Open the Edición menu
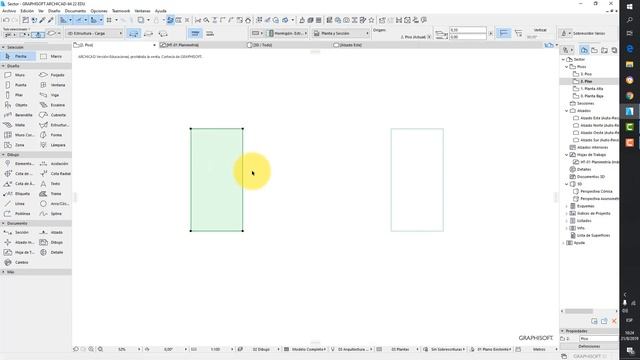Screen dimensions: 640x360 click(27, 11)
